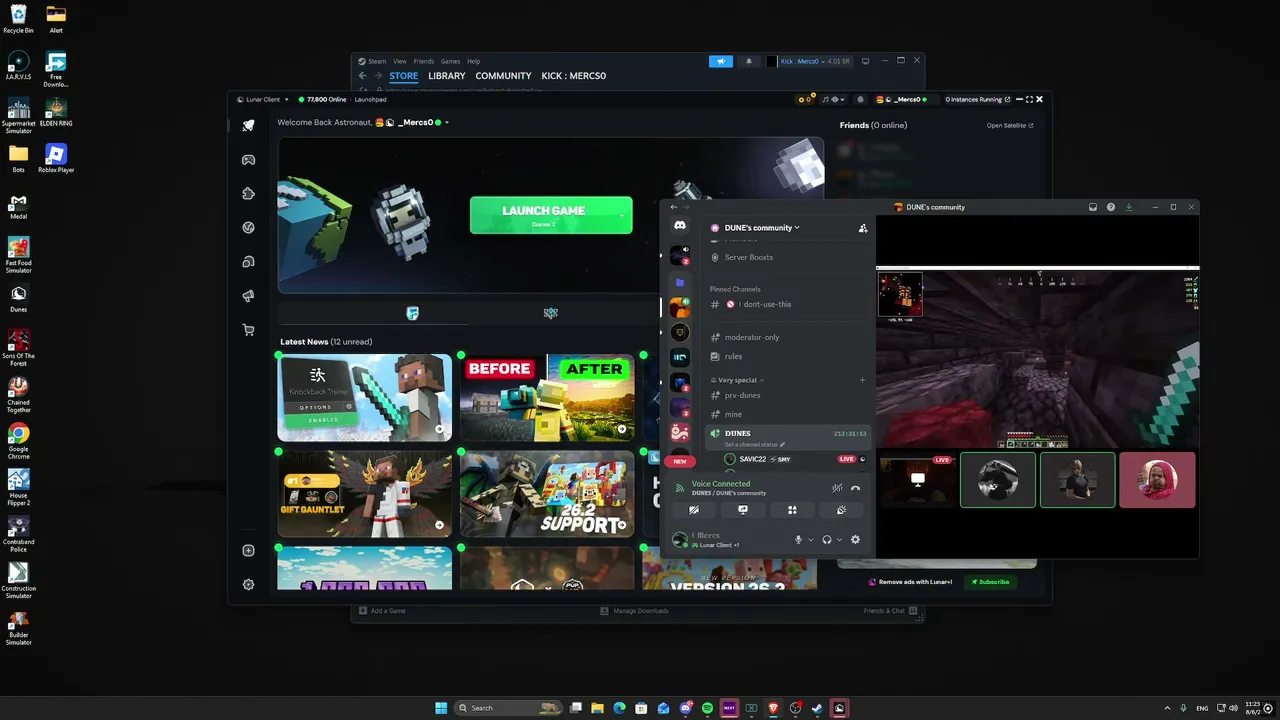Open the Discord direct messages home icon
The height and width of the screenshot is (720, 1280).
[x=680, y=226]
